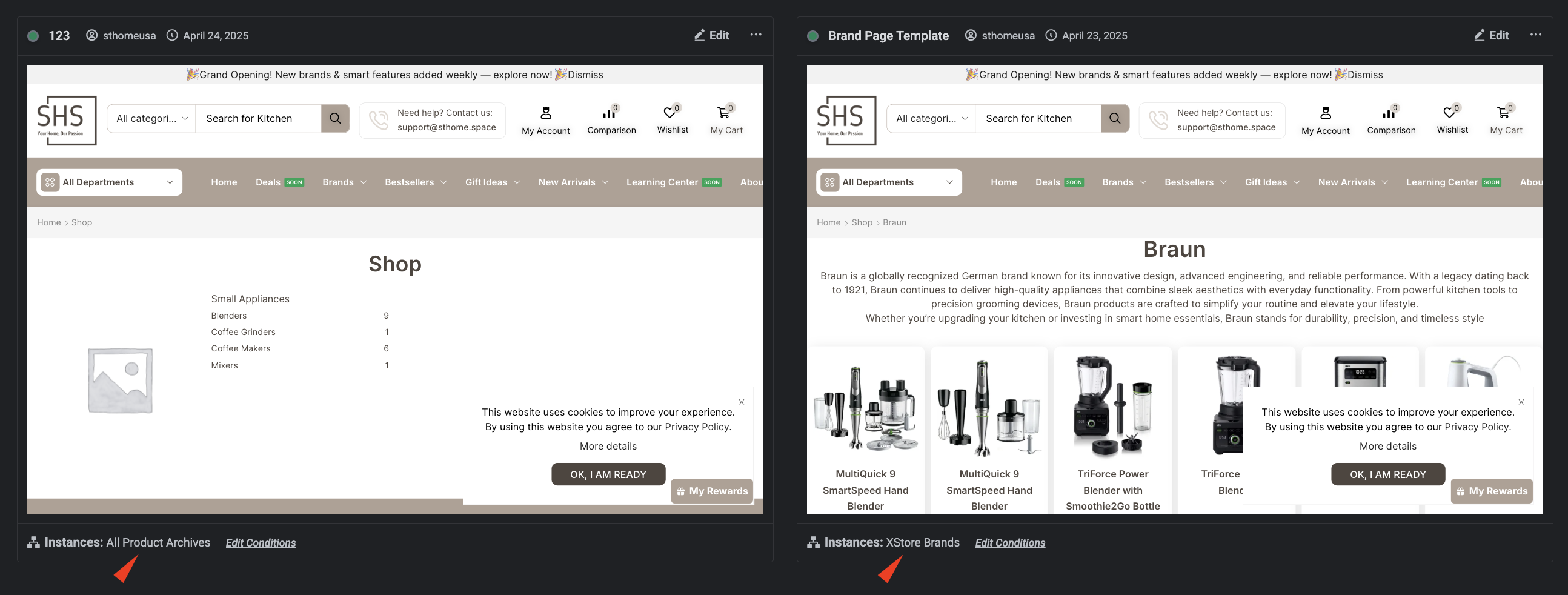Viewport: 1568px width, 595px height.
Task: Click Home breadcrumb in 123 preview
Action: pos(48,222)
